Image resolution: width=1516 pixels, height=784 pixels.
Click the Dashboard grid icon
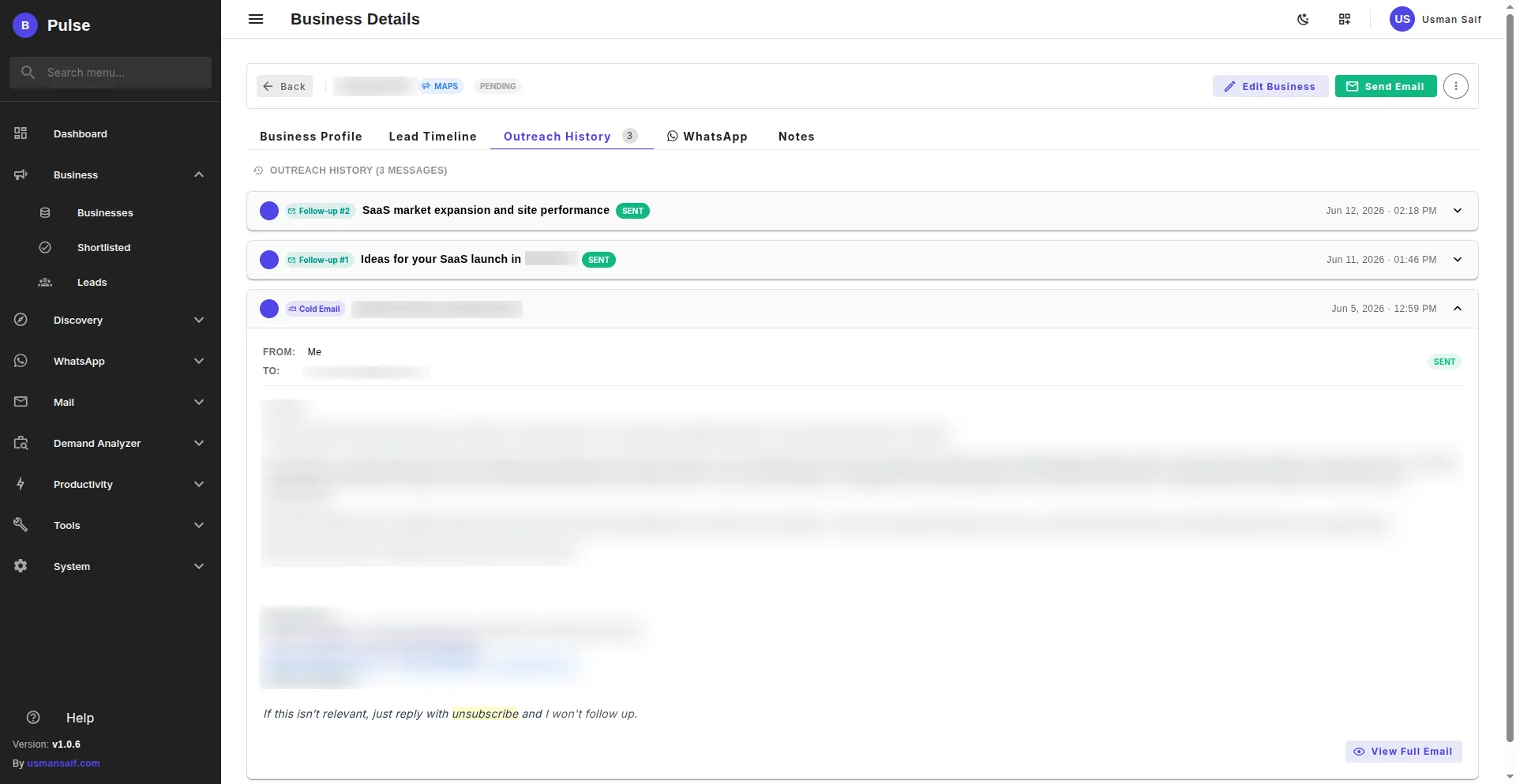[21, 133]
